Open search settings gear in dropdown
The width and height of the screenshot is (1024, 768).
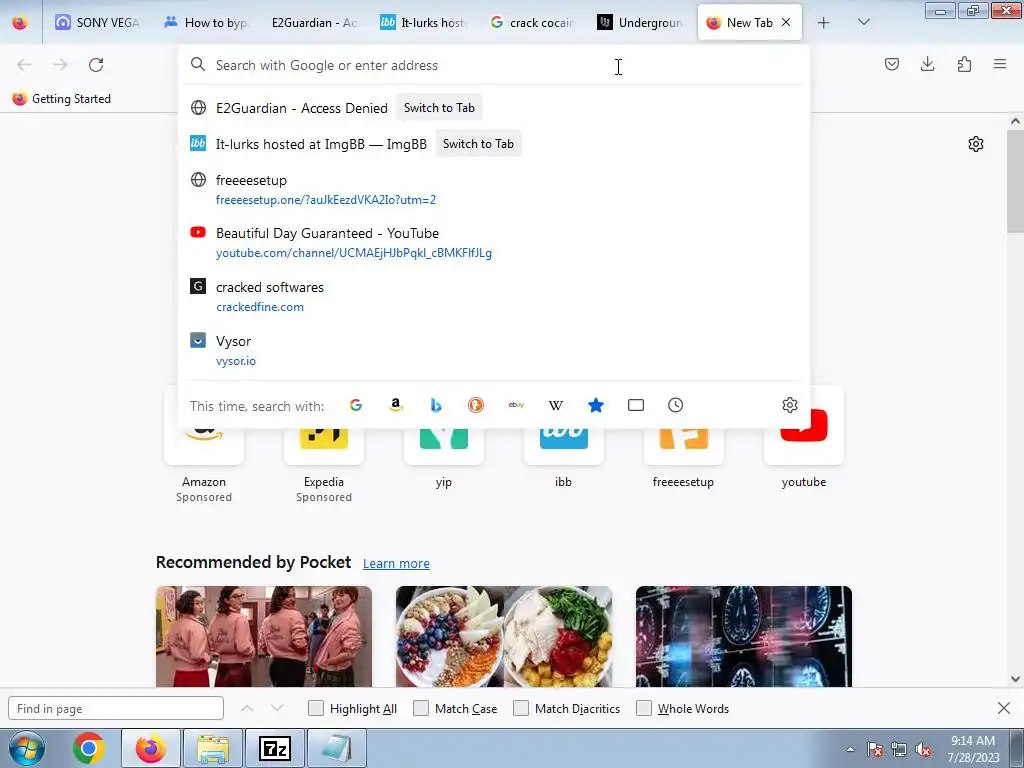(790, 405)
